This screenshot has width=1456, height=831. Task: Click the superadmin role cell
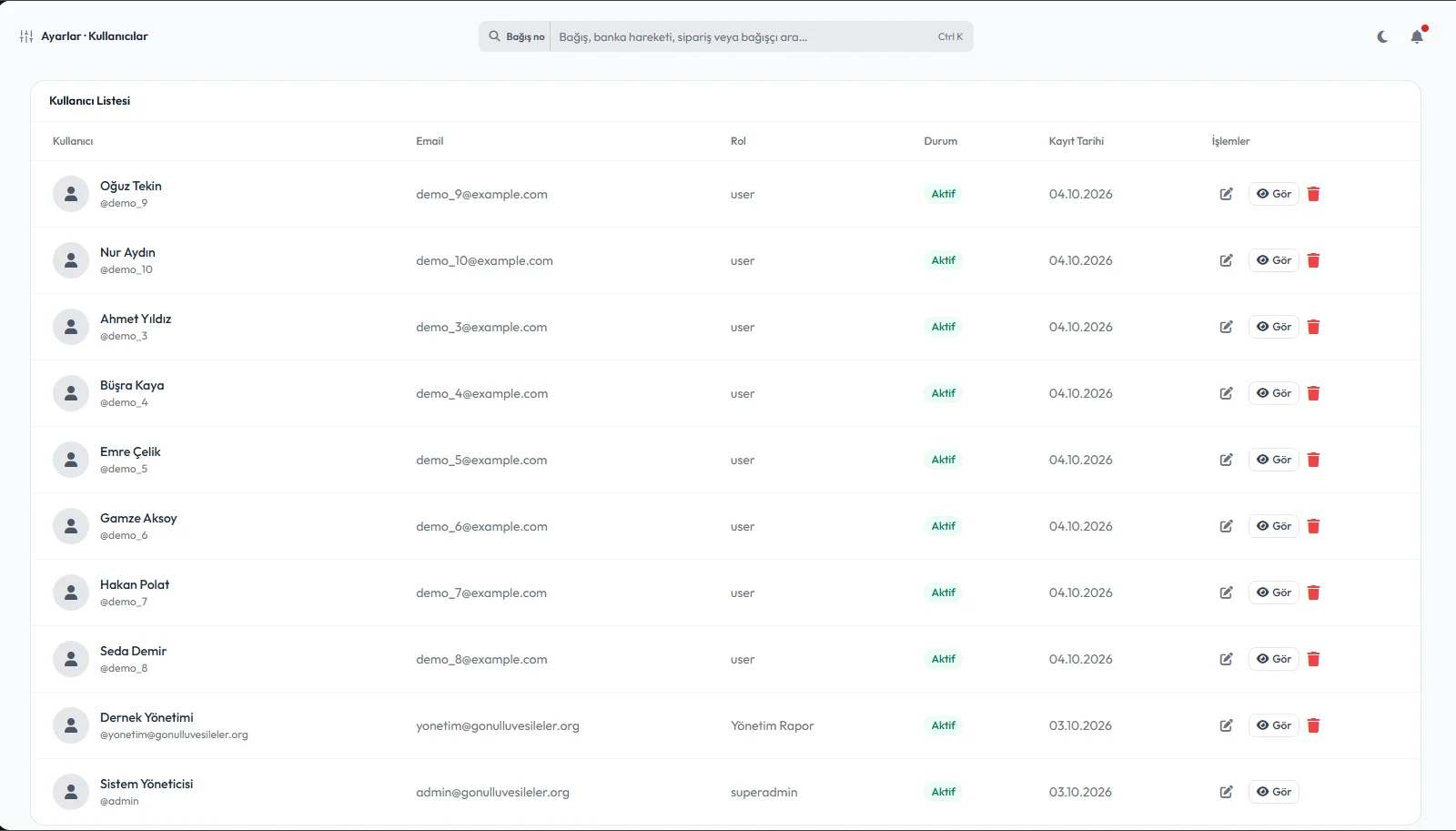tap(763, 792)
